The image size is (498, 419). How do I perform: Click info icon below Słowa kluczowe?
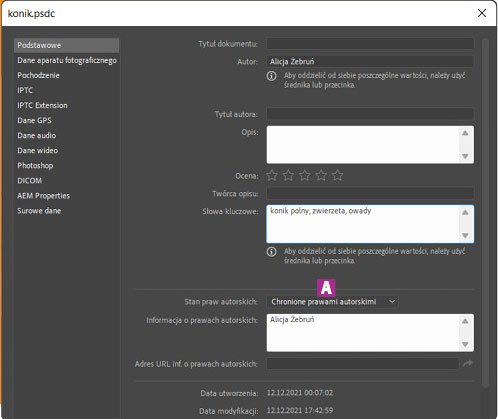click(x=272, y=252)
